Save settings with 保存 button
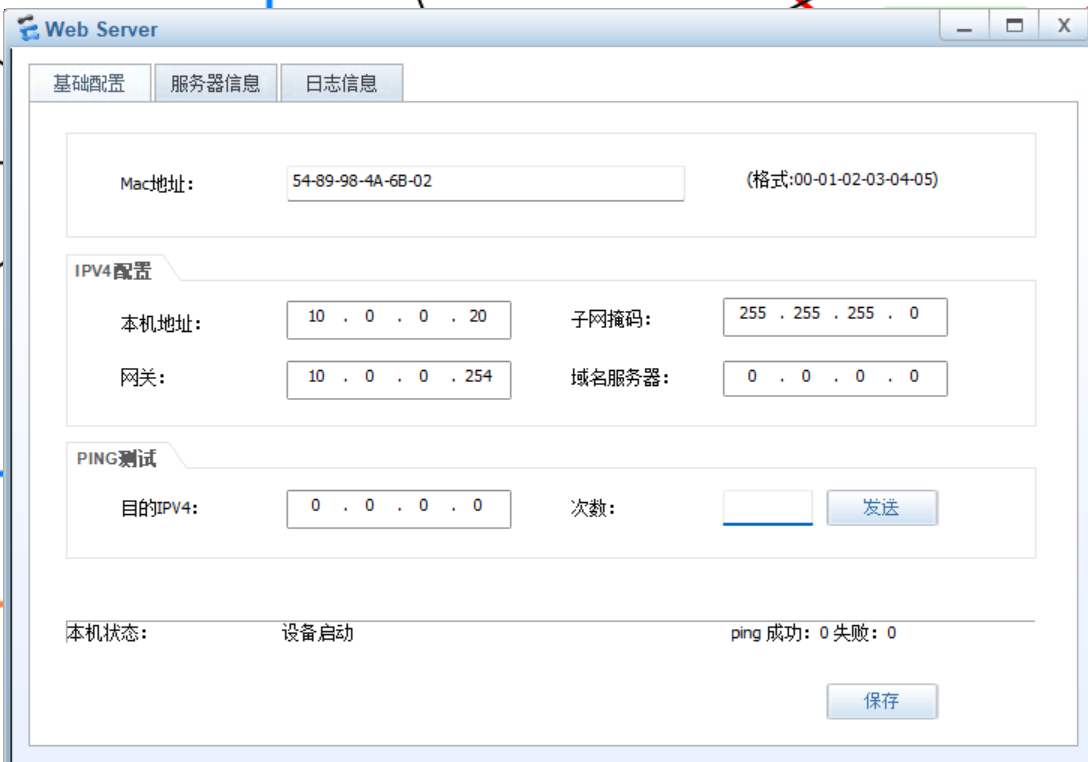 [882, 701]
